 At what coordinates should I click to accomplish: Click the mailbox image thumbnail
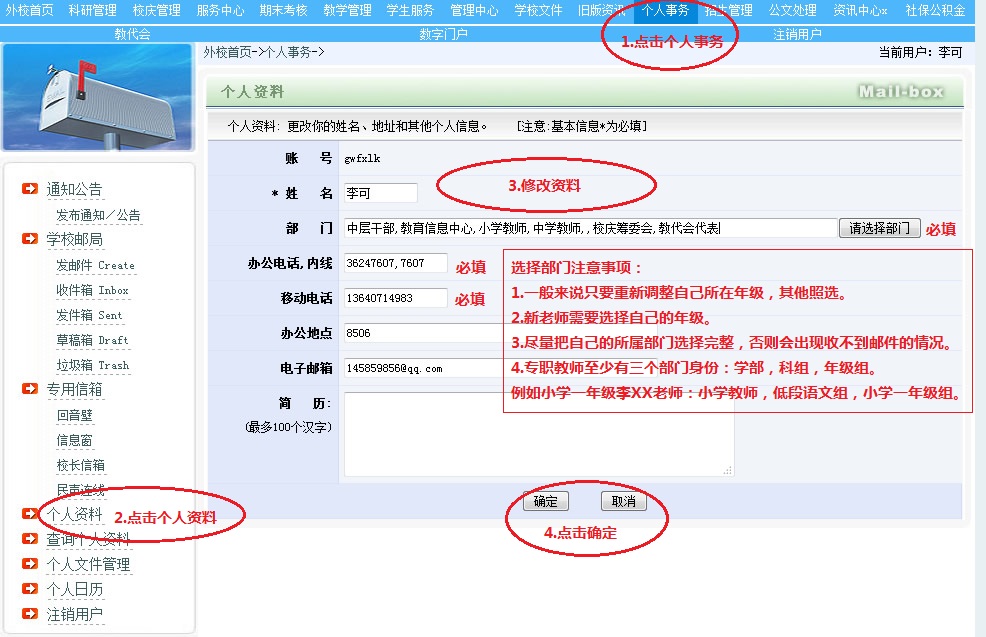coord(97,97)
